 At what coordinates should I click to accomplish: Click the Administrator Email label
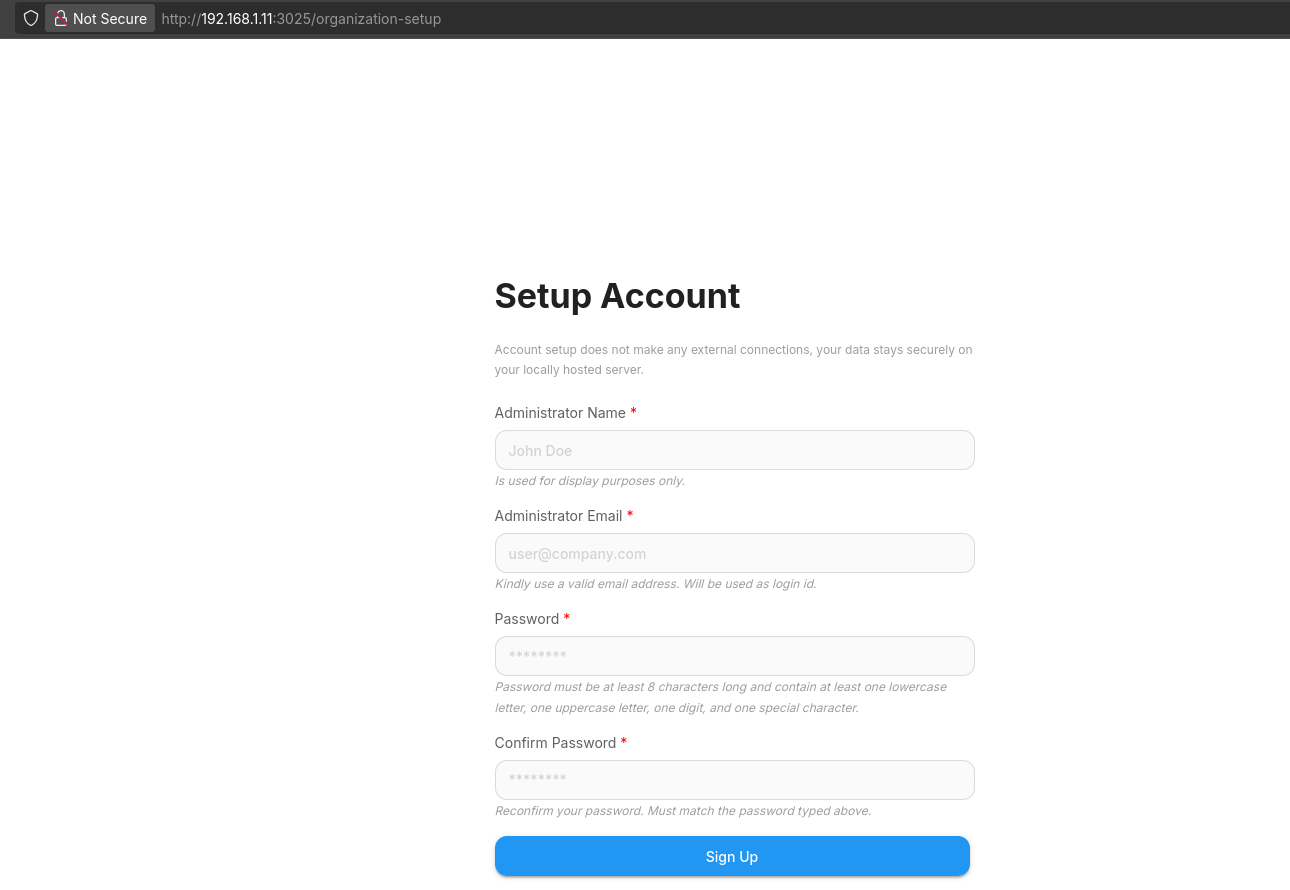click(x=558, y=516)
